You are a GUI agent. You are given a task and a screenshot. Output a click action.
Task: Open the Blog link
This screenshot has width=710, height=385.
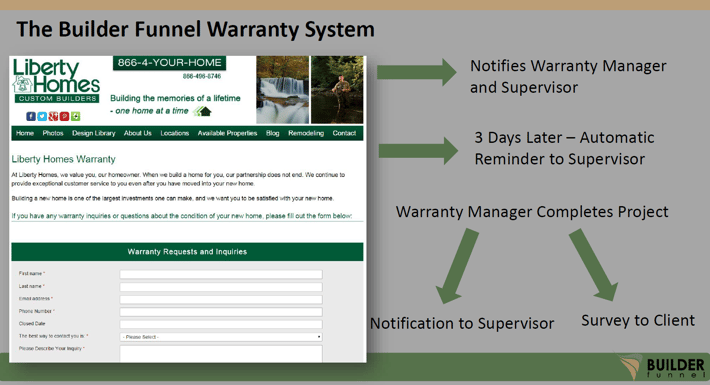click(x=273, y=133)
